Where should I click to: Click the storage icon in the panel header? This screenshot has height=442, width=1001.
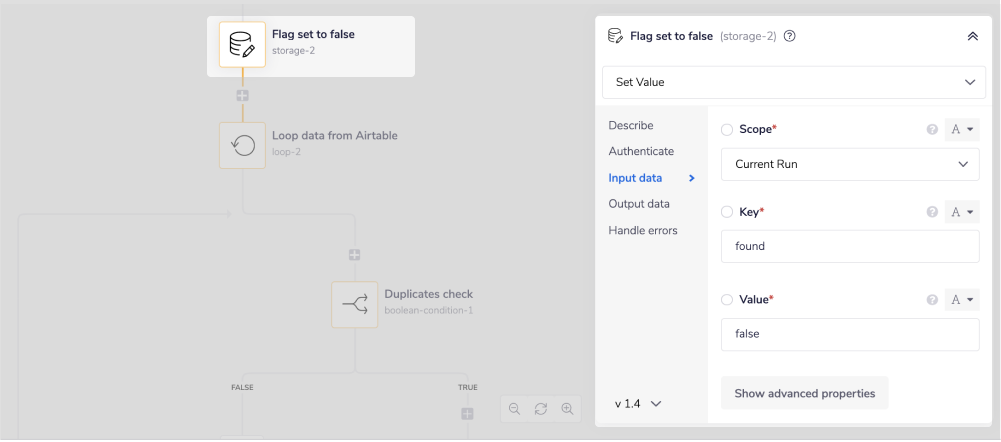tap(615, 36)
